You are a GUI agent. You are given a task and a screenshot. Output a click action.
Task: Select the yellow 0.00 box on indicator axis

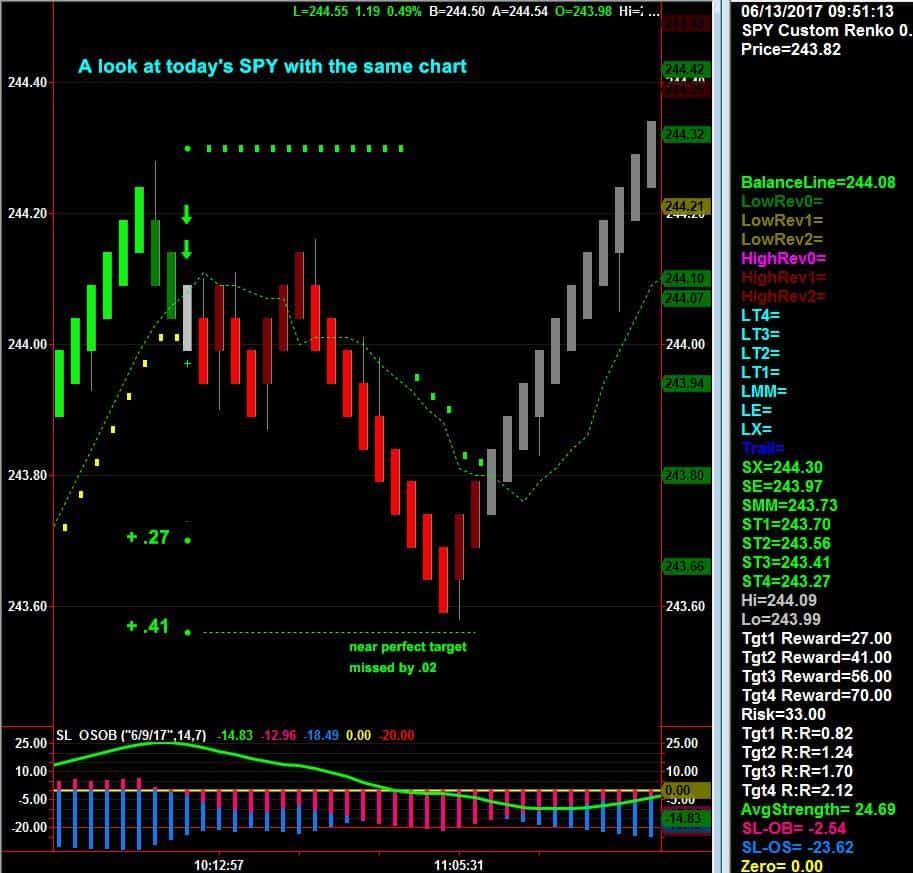[x=676, y=789]
